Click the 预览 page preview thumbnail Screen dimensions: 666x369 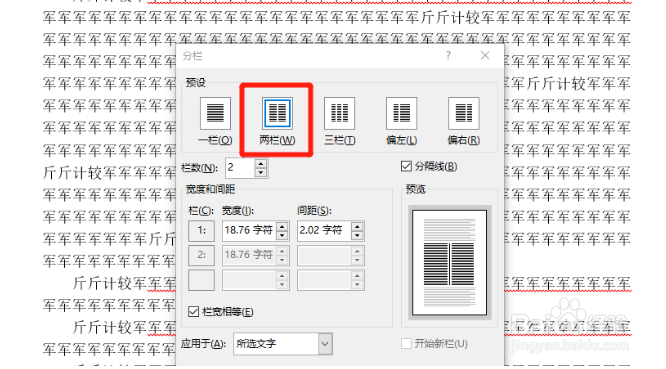pyautogui.click(x=449, y=262)
